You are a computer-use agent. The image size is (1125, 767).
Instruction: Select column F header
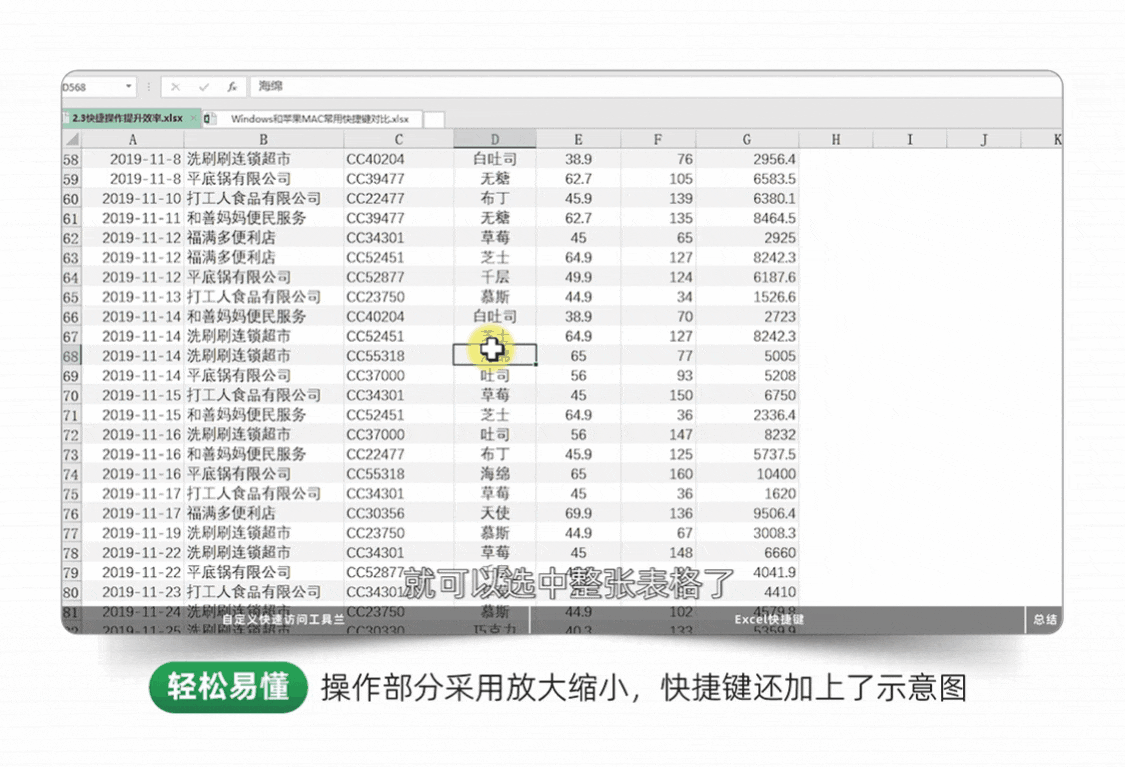pyautogui.click(x=658, y=139)
